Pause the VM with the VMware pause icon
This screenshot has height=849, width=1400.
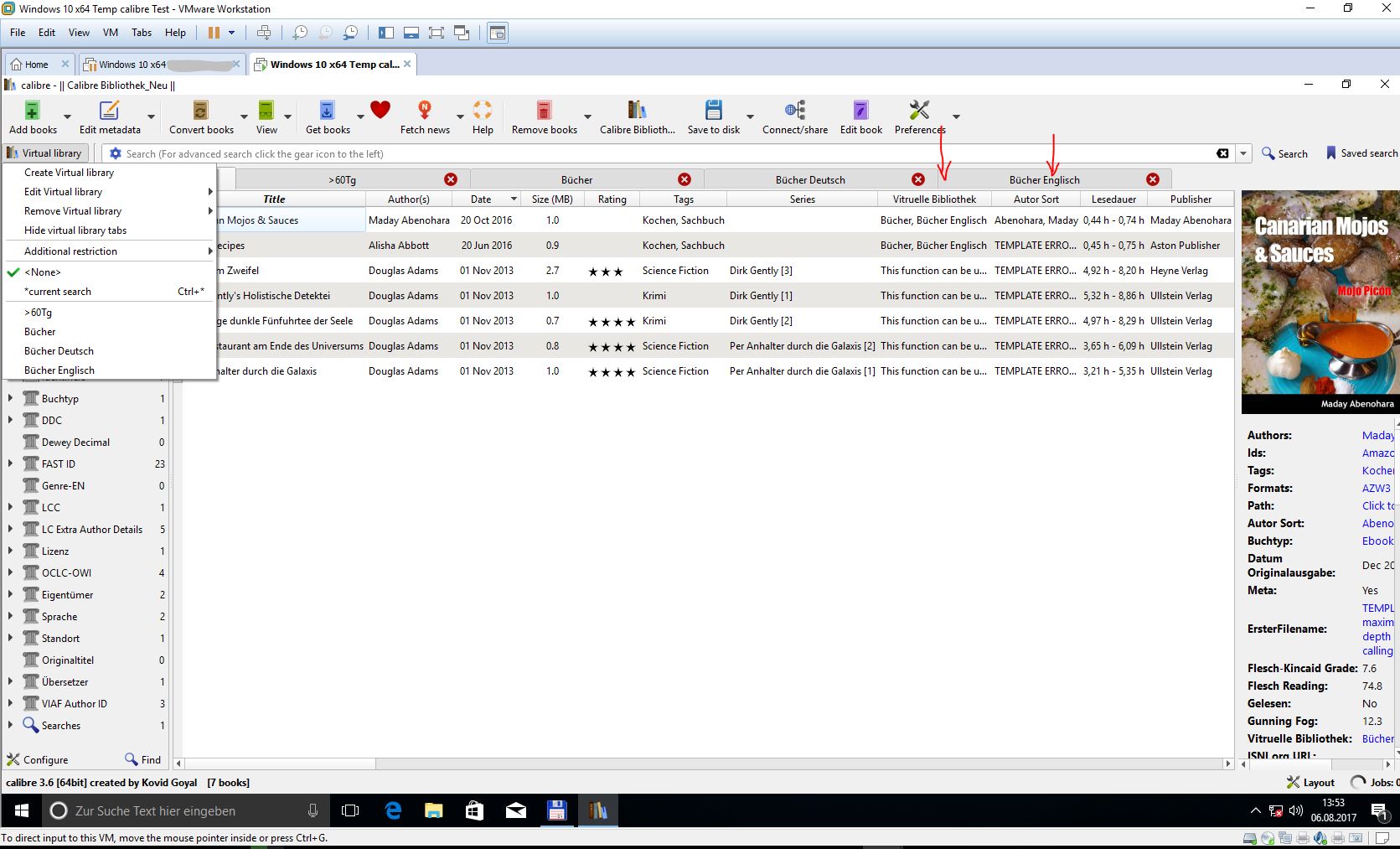[x=214, y=33]
